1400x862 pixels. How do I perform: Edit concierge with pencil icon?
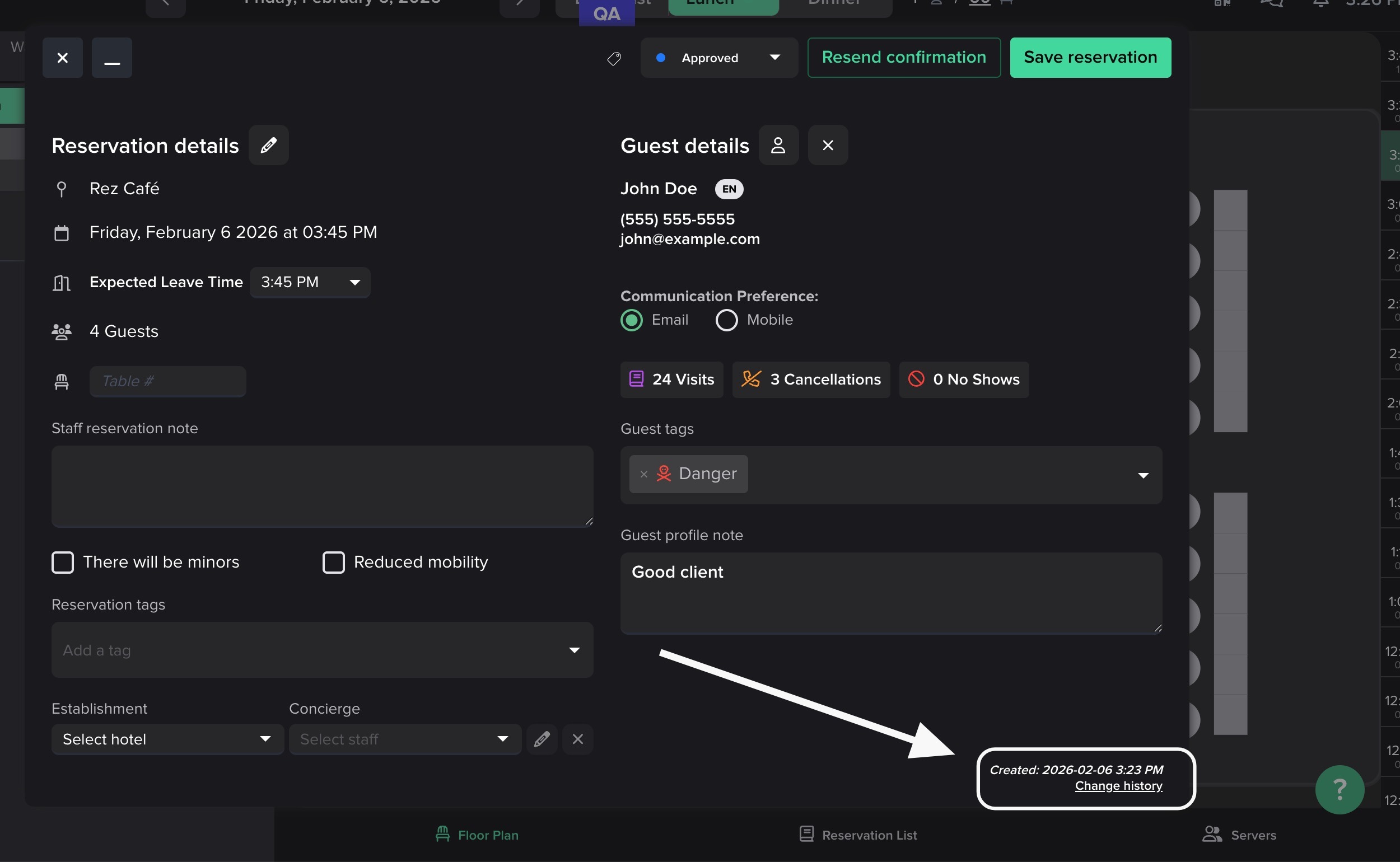[542, 739]
